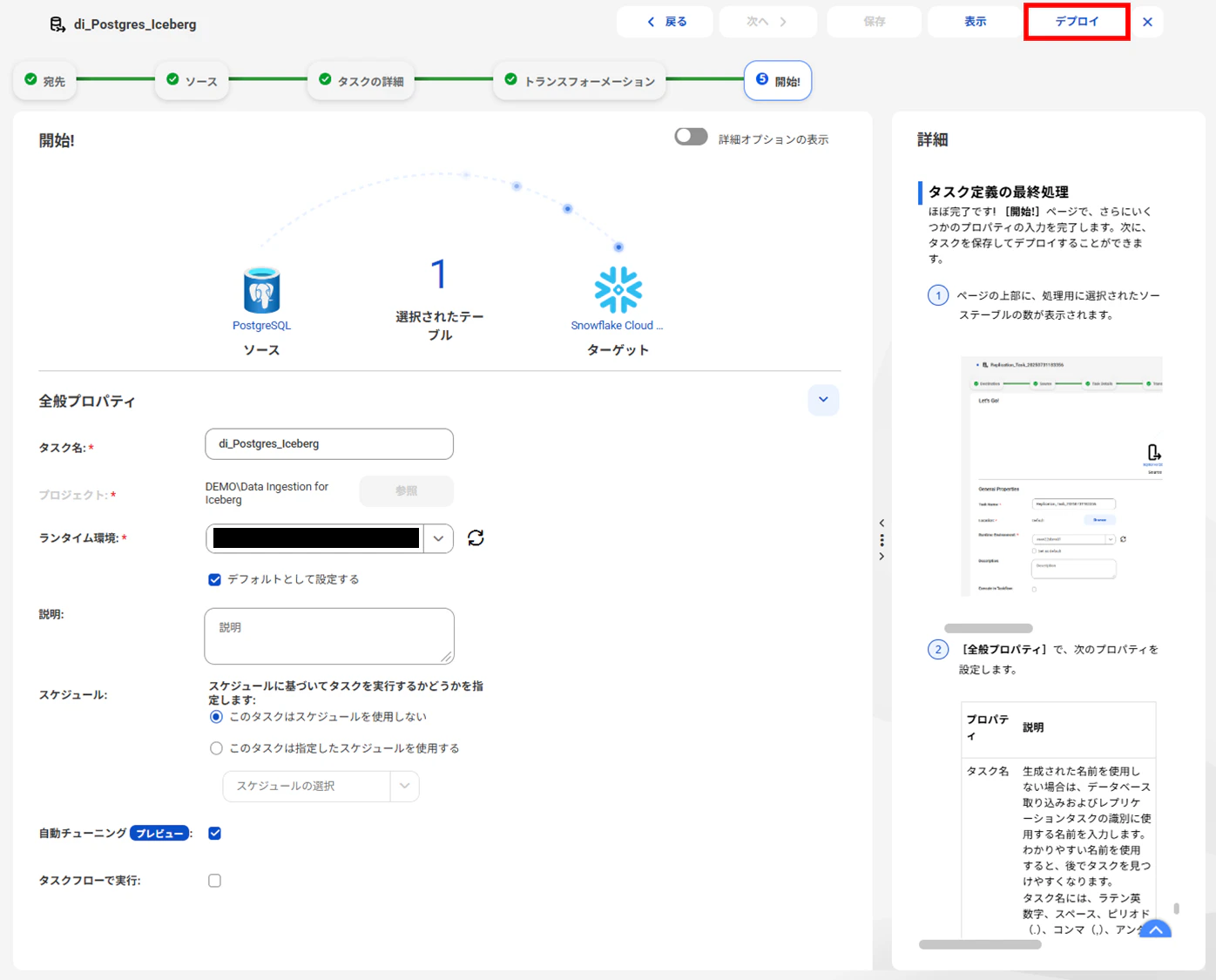1216x980 pixels.
Task: Click the プレビュー badge next to 自動チューニング
Action: tap(159, 834)
